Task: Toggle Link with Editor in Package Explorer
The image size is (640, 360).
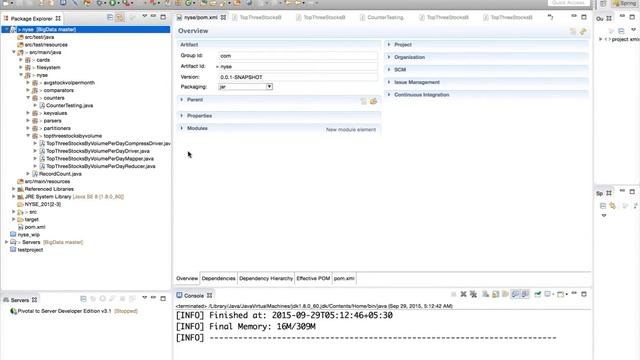Action: click(120, 18)
